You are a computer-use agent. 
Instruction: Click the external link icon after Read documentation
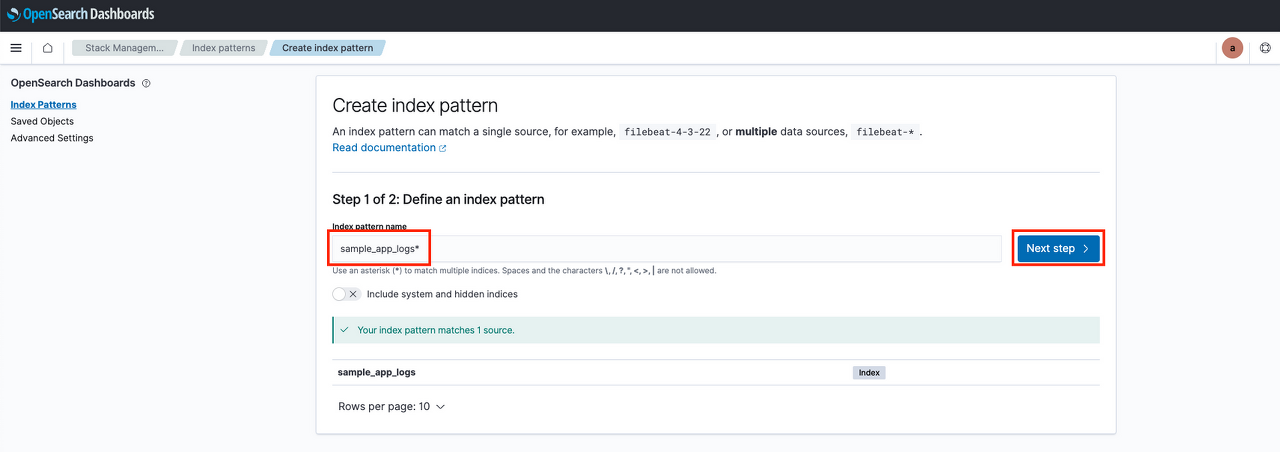442,148
